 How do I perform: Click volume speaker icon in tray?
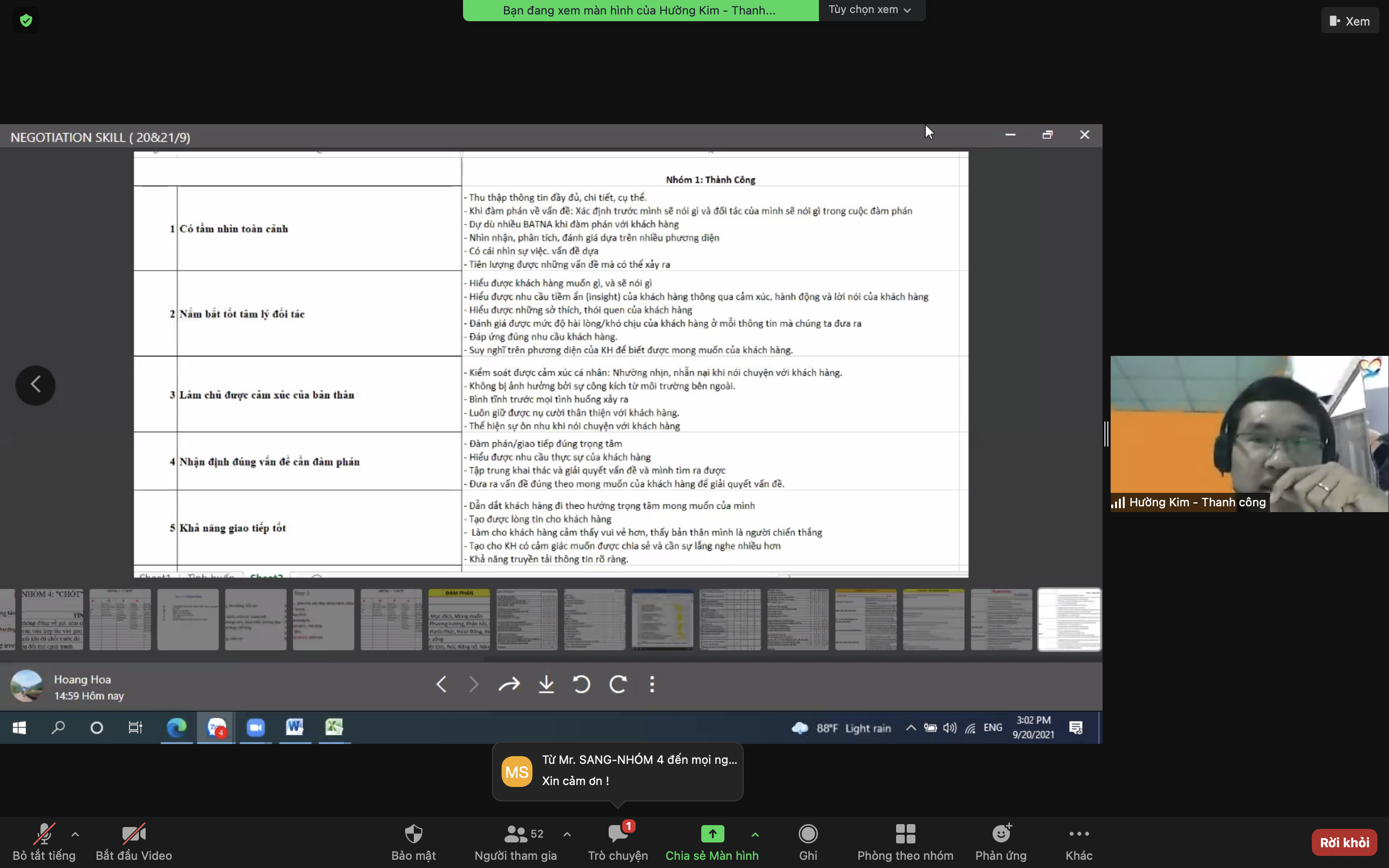(x=949, y=728)
